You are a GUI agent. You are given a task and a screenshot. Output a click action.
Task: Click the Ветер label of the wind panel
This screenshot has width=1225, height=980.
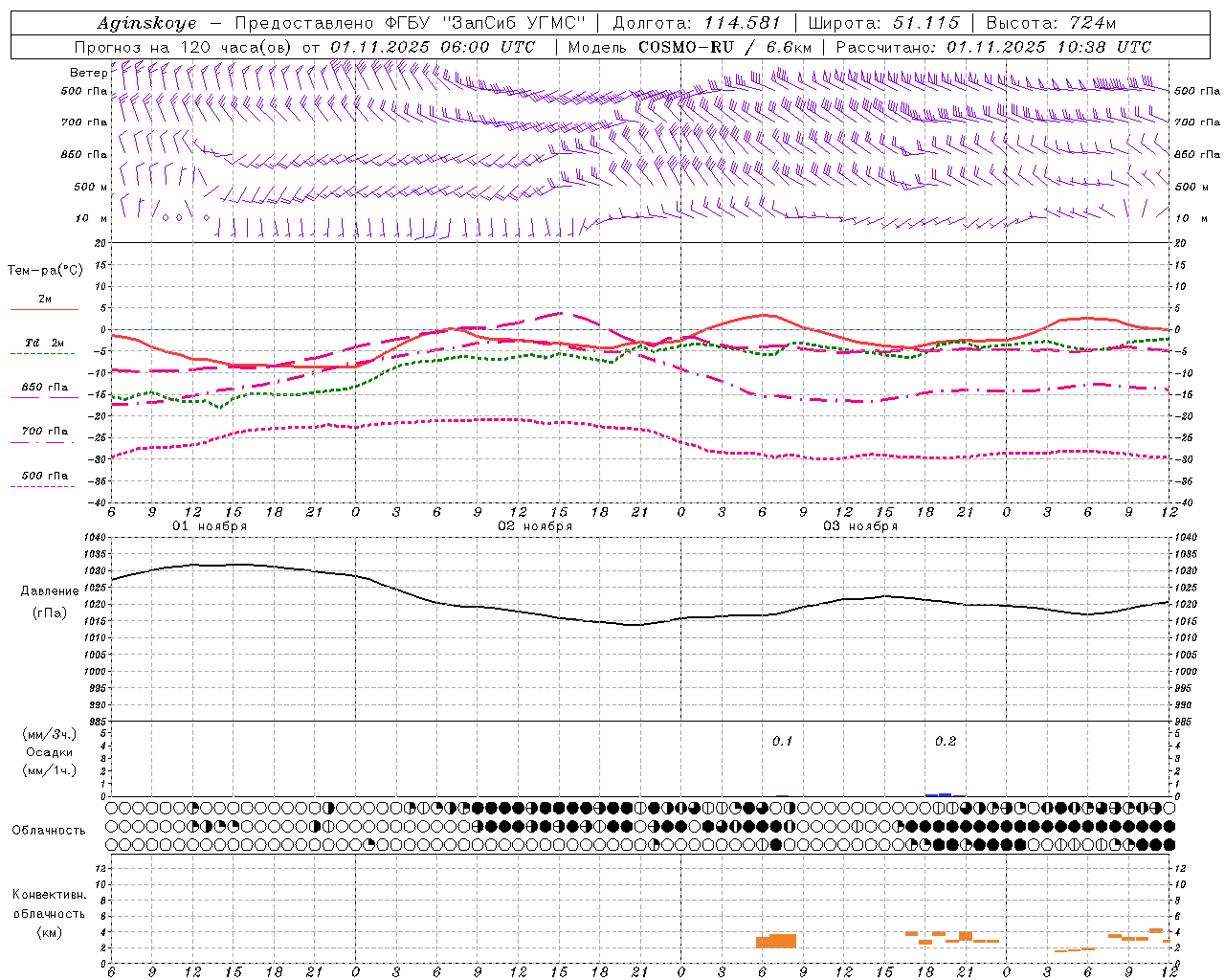88,74
